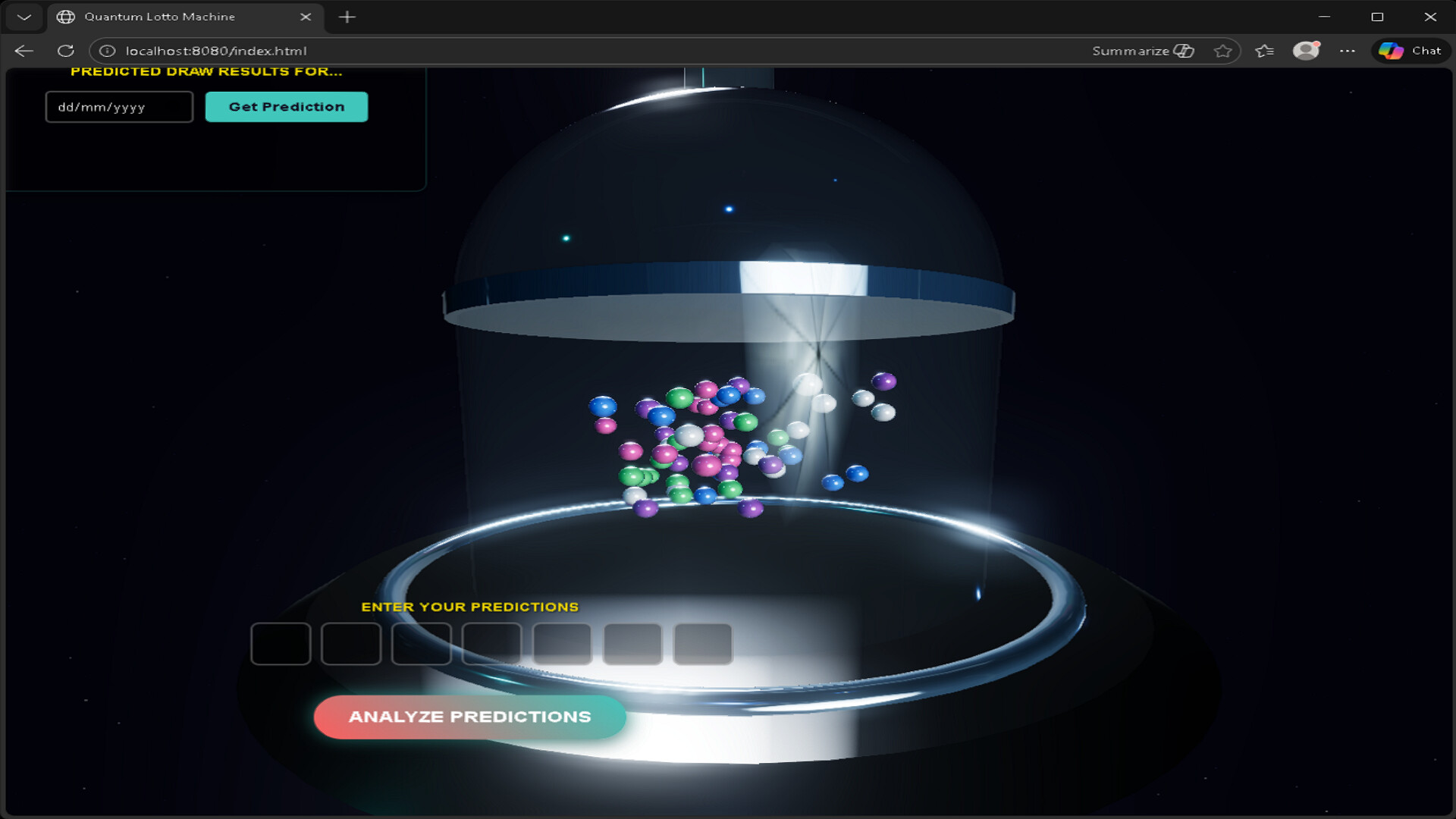Image resolution: width=1456 pixels, height=819 pixels.
Task: Open the browser profile avatar
Action: coord(1306,51)
